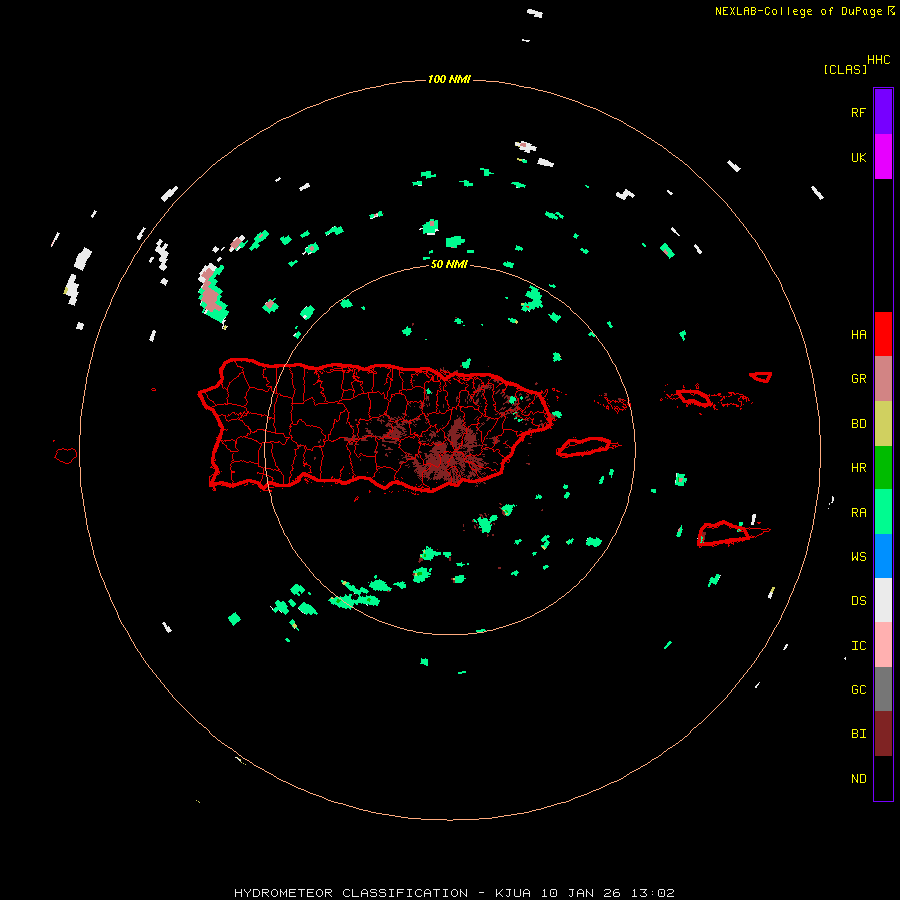Click the HA red legend swatch
The height and width of the screenshot is (900, 900).
pyautogui.click(x=883, y=334)
